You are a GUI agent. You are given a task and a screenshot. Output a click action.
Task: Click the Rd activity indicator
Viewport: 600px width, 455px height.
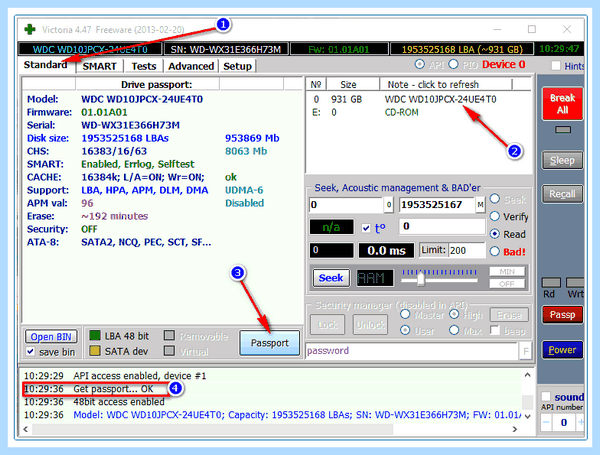[551, 283]
